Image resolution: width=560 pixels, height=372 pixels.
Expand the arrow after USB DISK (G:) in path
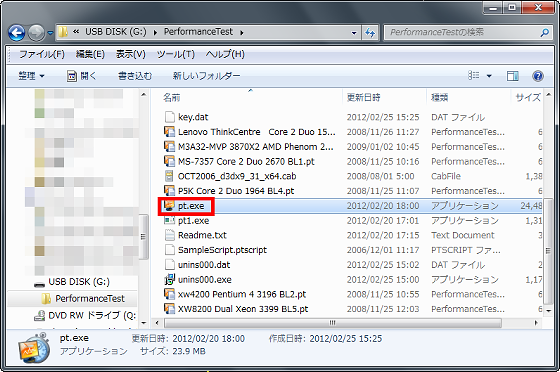[x=155, y=32]
